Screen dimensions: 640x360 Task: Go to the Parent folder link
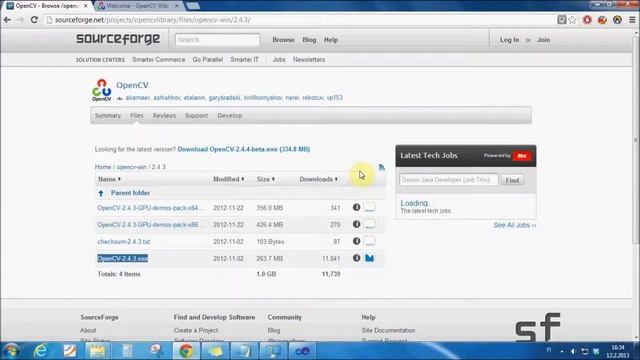[130, 193]
